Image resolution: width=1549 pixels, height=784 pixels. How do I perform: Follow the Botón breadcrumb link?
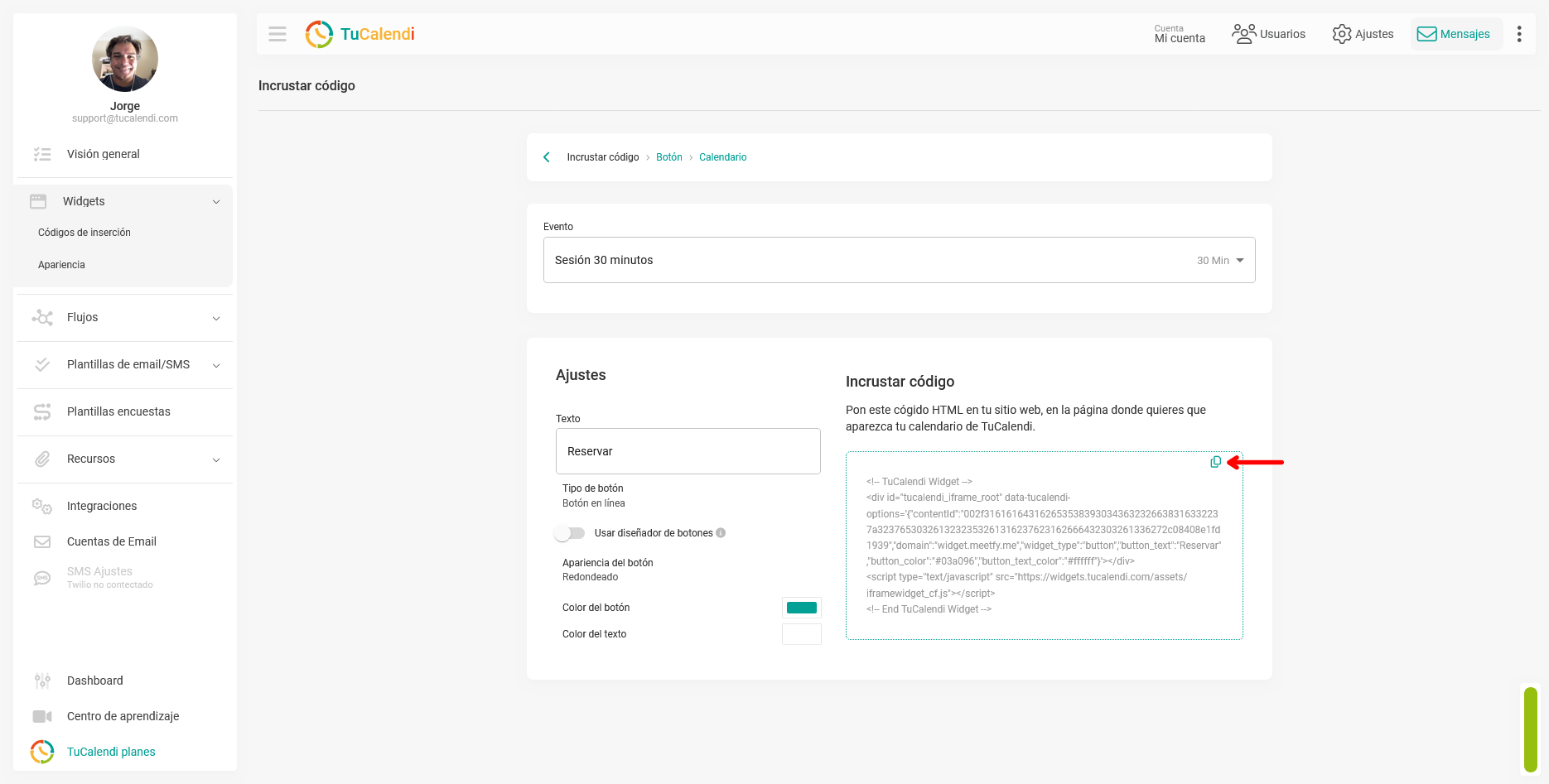coord(669,157)
